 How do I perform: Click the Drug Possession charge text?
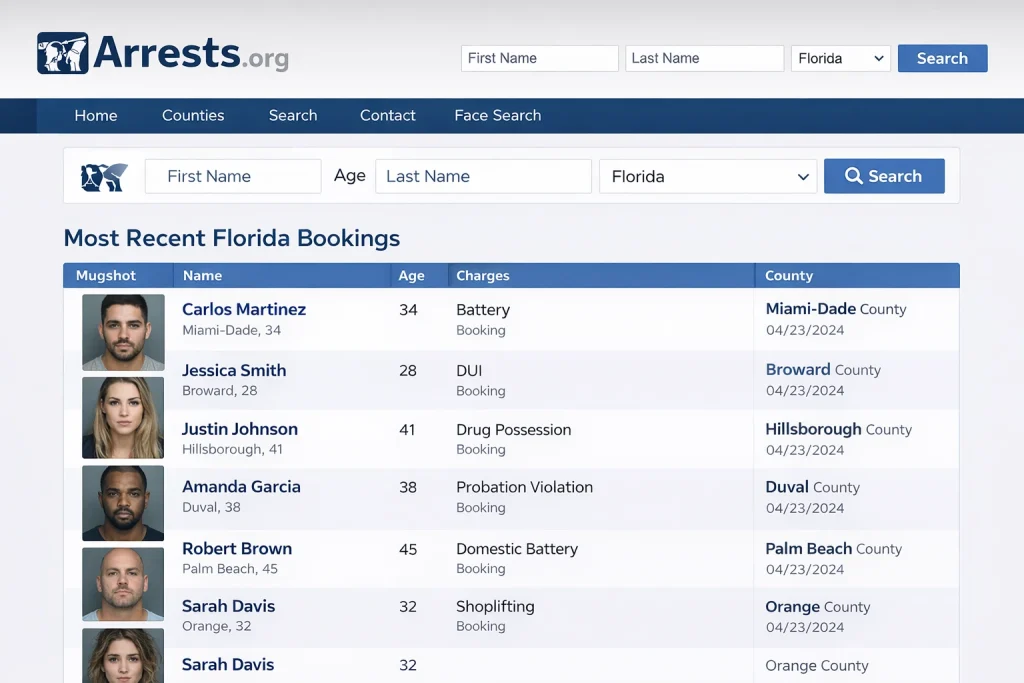tap(513, 430)
